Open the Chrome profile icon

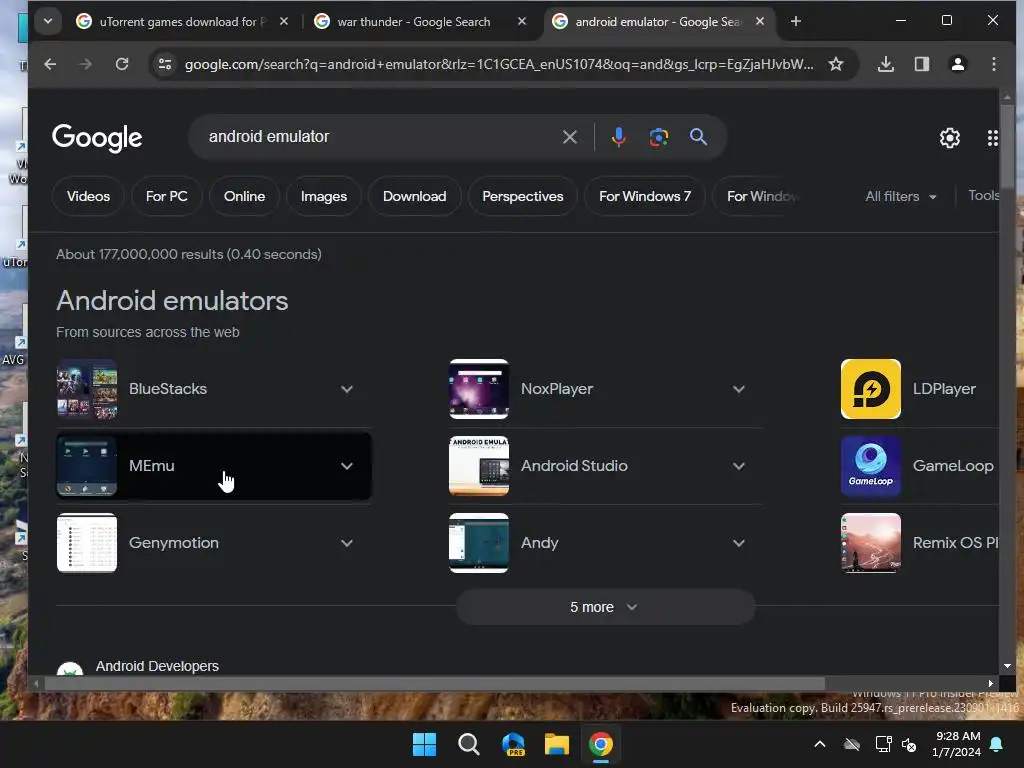[957, 64]
